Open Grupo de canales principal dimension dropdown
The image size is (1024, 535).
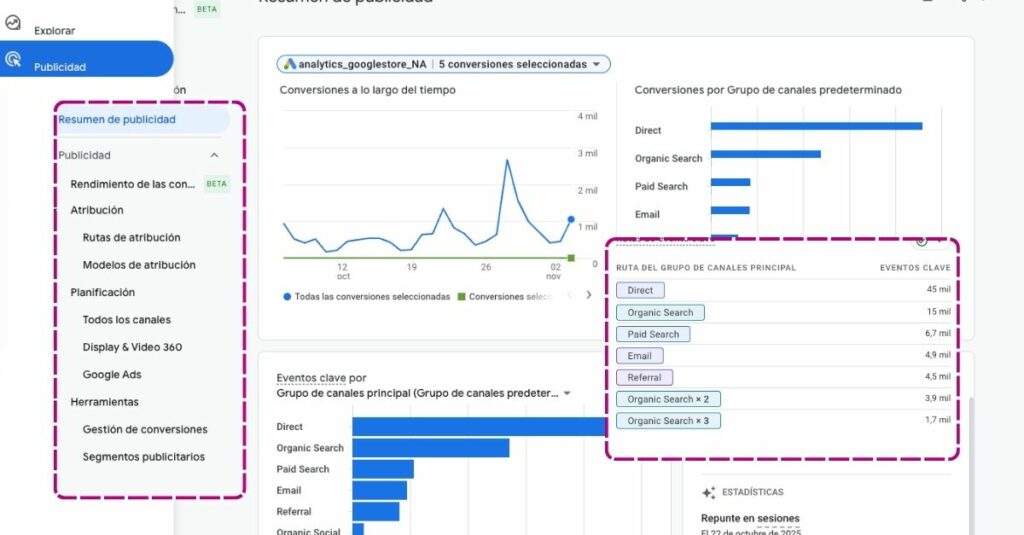[423, 393]
